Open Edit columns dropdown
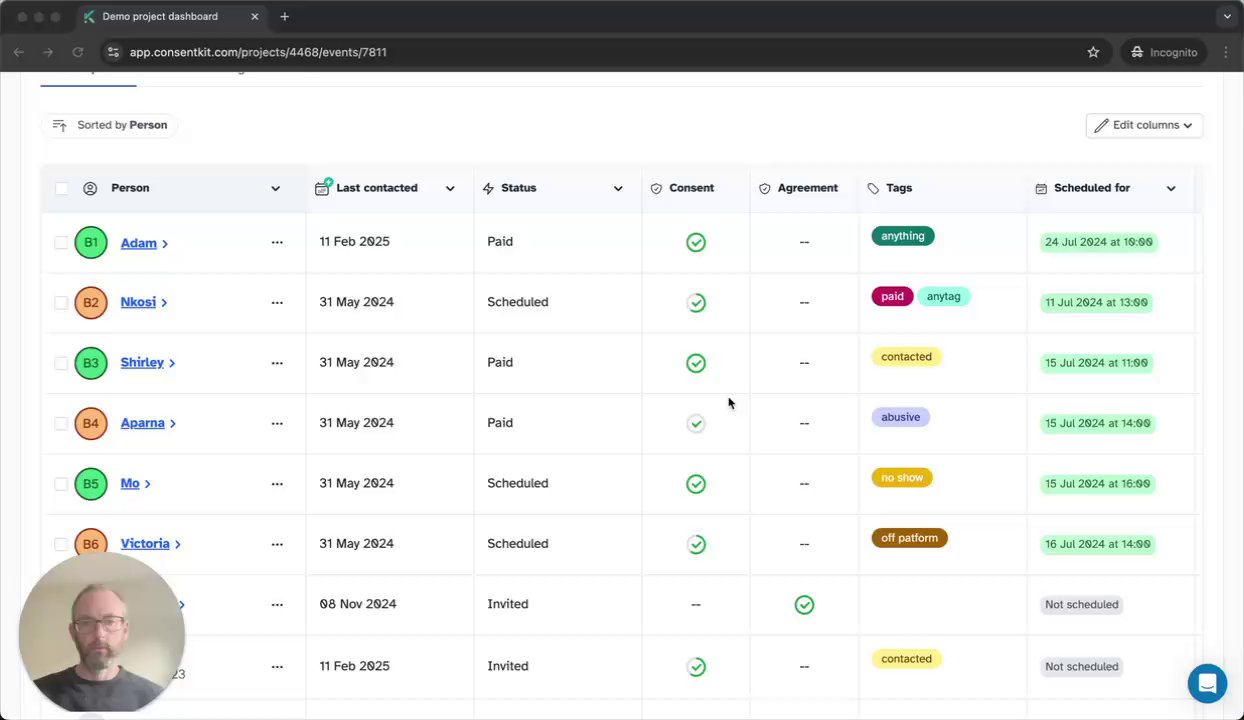 click(x=1144, y=125)
